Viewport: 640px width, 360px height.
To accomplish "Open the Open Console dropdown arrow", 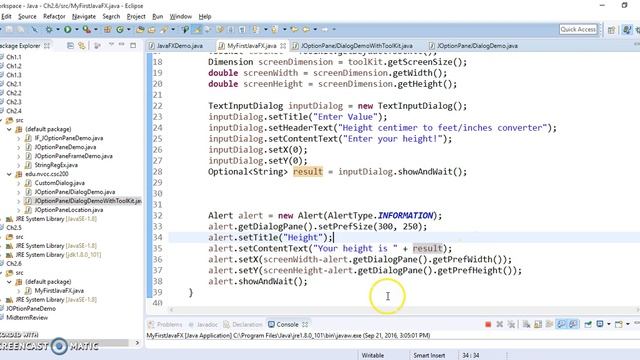I will click(x=628, y=324).
